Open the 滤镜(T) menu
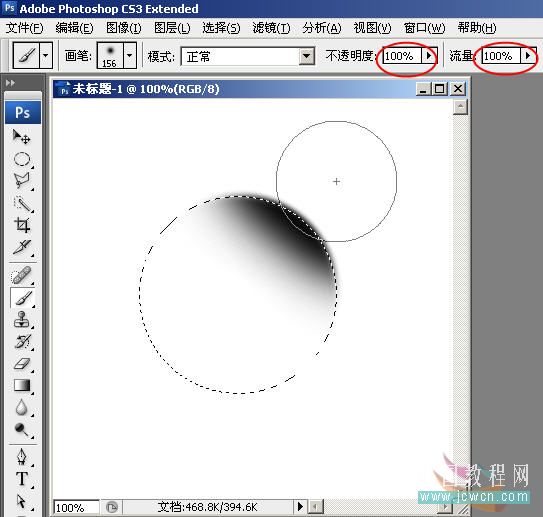 (x=271, y=28)
